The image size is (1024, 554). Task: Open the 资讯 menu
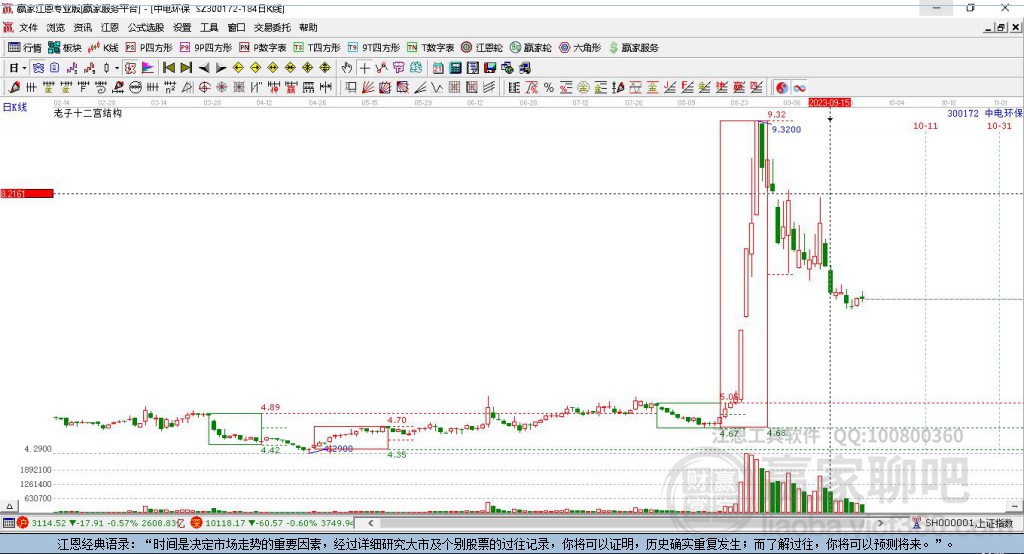click(82, 27)
